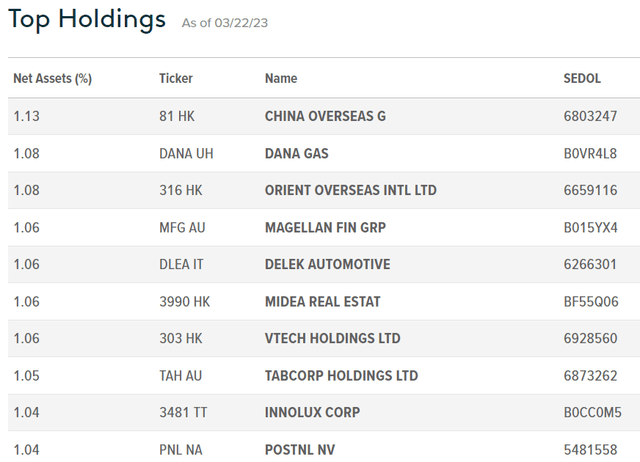
Task: Click the 81 HK ticker cell
Action: (177, 116)
